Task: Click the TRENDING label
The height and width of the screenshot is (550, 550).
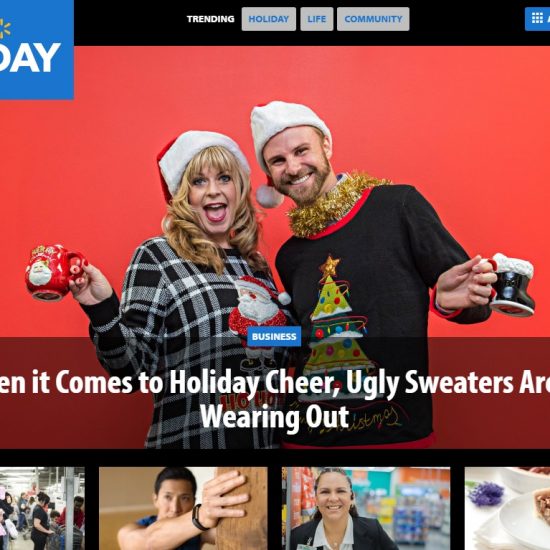Action: pyautogui.click(x=210, y=19)
